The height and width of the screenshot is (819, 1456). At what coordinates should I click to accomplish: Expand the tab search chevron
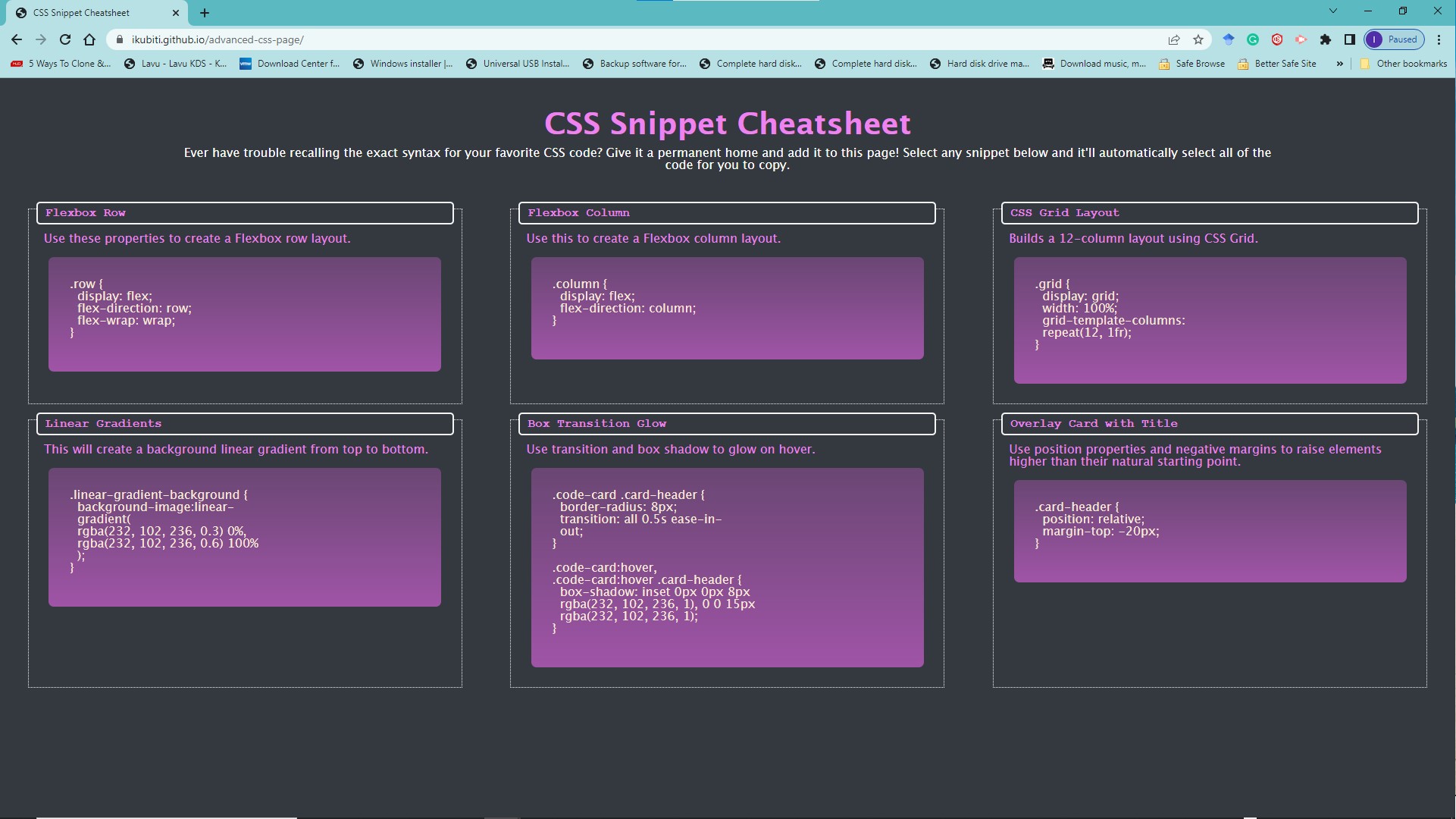tap(1333, 11)
